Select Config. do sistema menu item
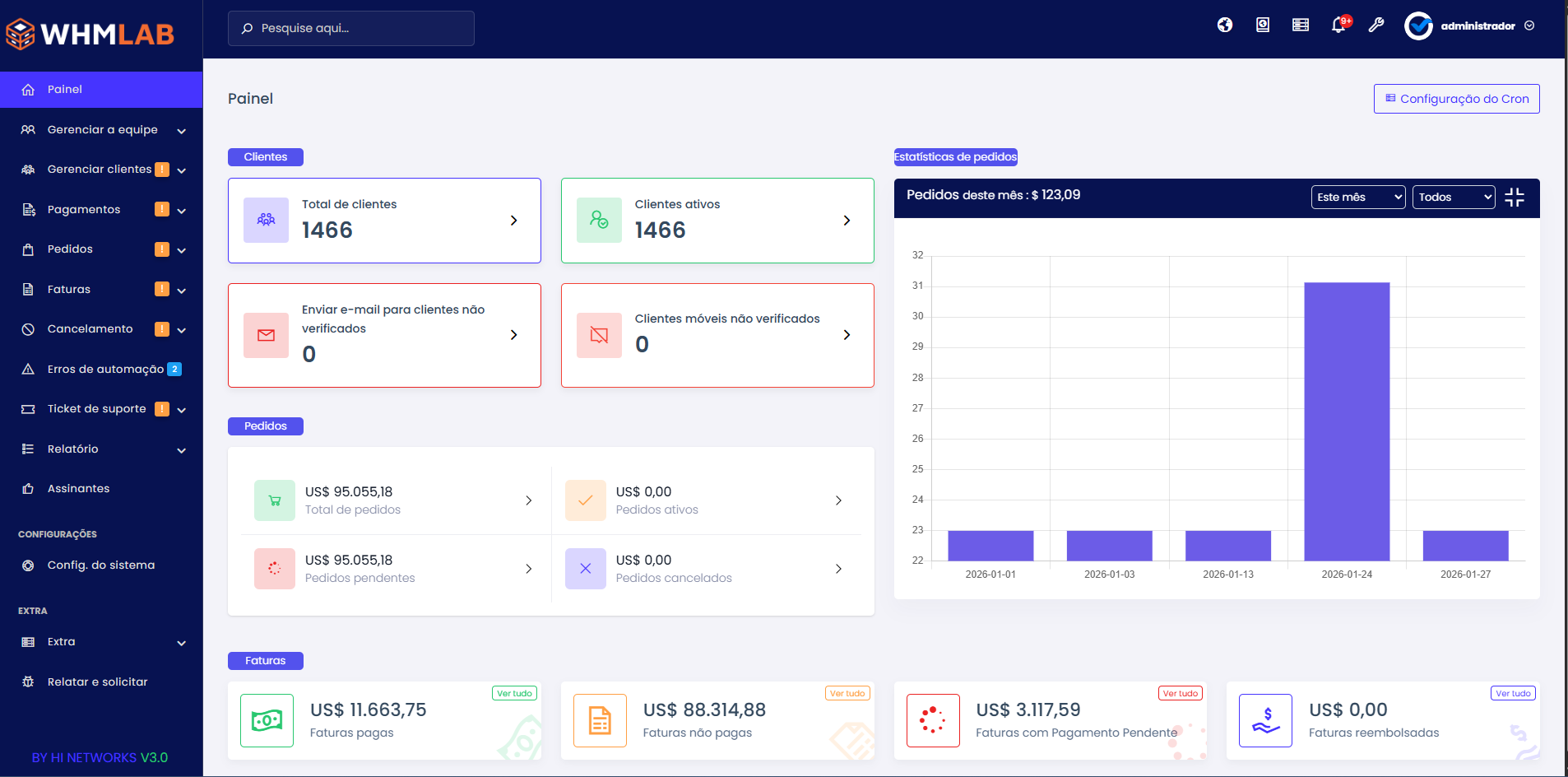This screenshot has width=1568, height=777. (100, 565)
